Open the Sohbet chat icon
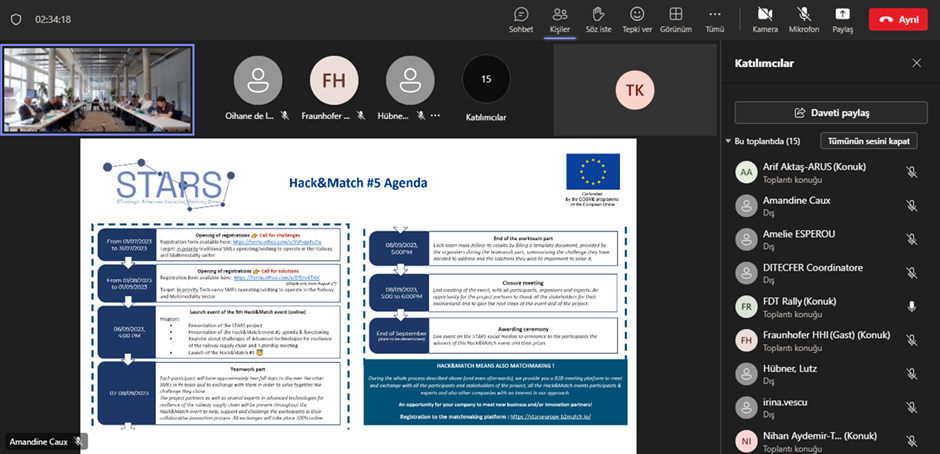This screenshot has height=454, width=940. coord(521,20)
